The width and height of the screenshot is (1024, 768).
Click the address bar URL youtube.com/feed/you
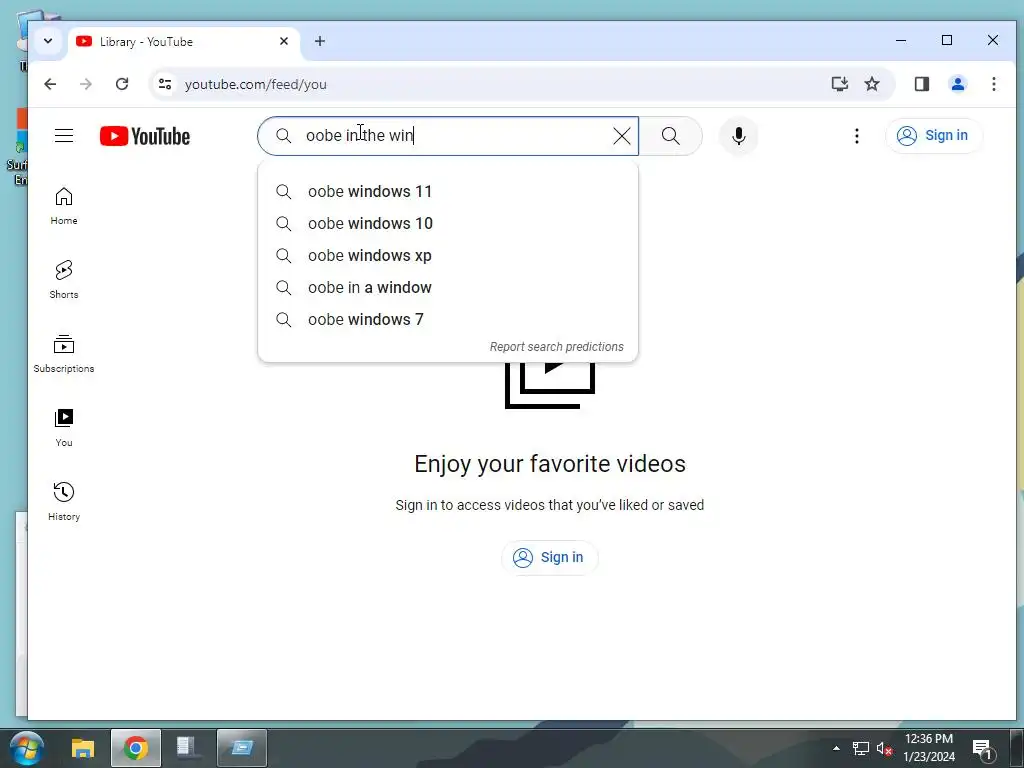point(255,84)
